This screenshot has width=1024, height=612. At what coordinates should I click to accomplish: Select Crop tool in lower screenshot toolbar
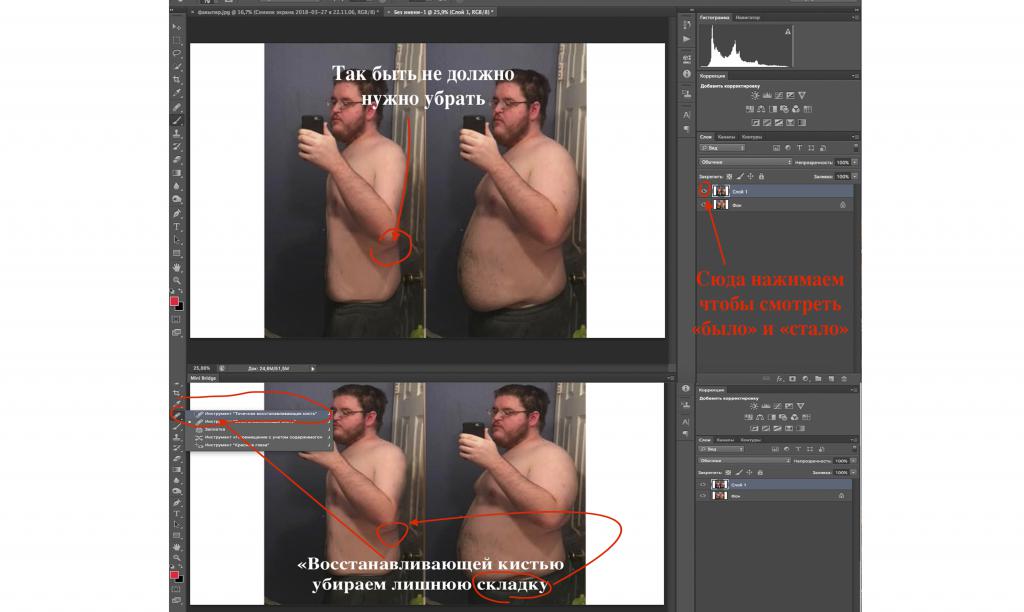click(x=177, y=393)
